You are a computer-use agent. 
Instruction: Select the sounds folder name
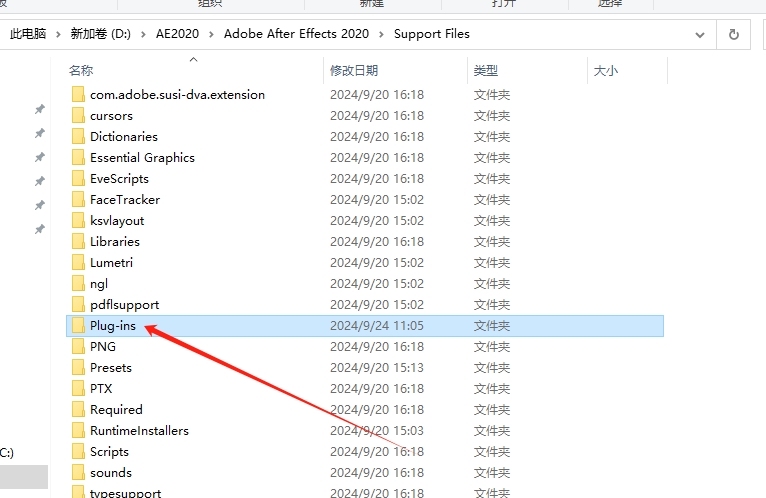pos(111,473)
